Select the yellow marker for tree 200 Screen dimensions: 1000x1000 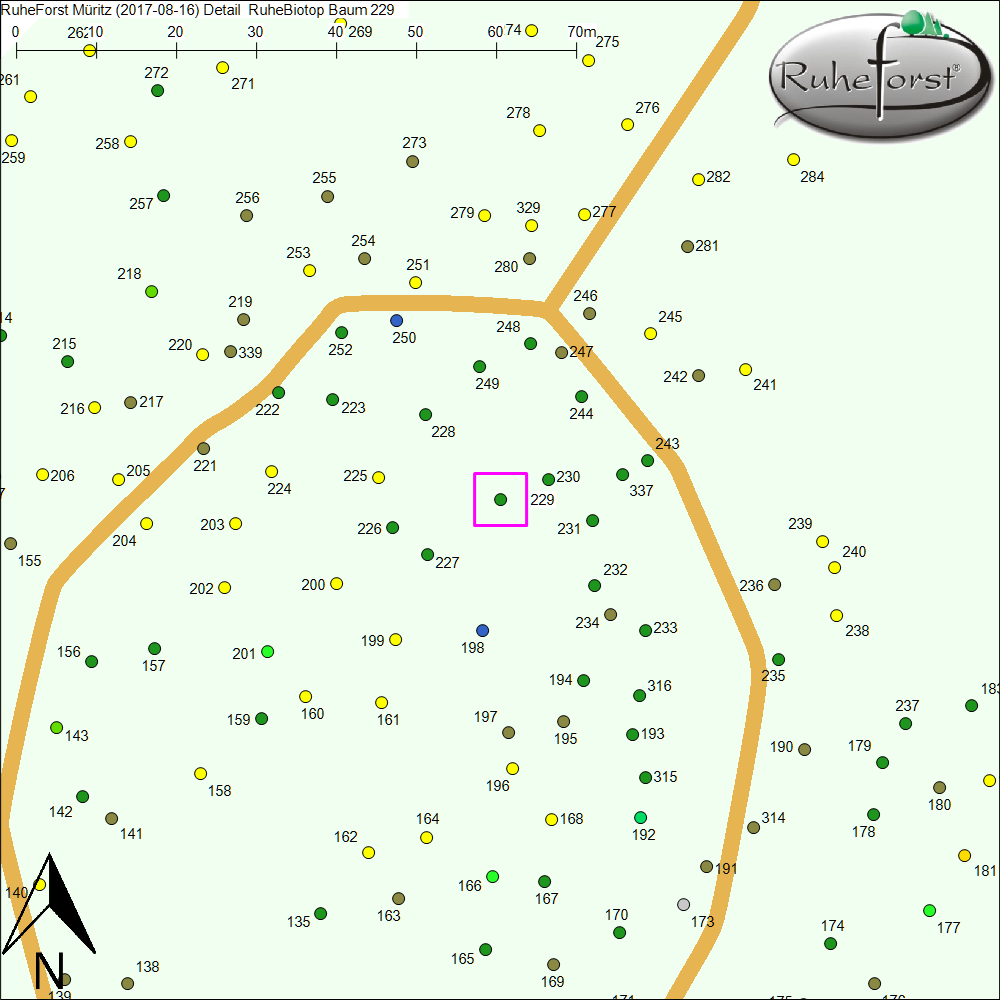[336, 583]
